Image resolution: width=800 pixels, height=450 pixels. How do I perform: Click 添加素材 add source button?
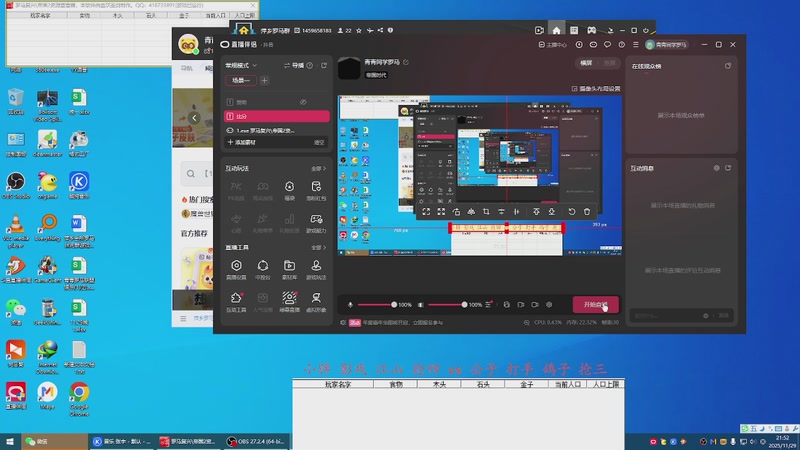pos(241,142)
